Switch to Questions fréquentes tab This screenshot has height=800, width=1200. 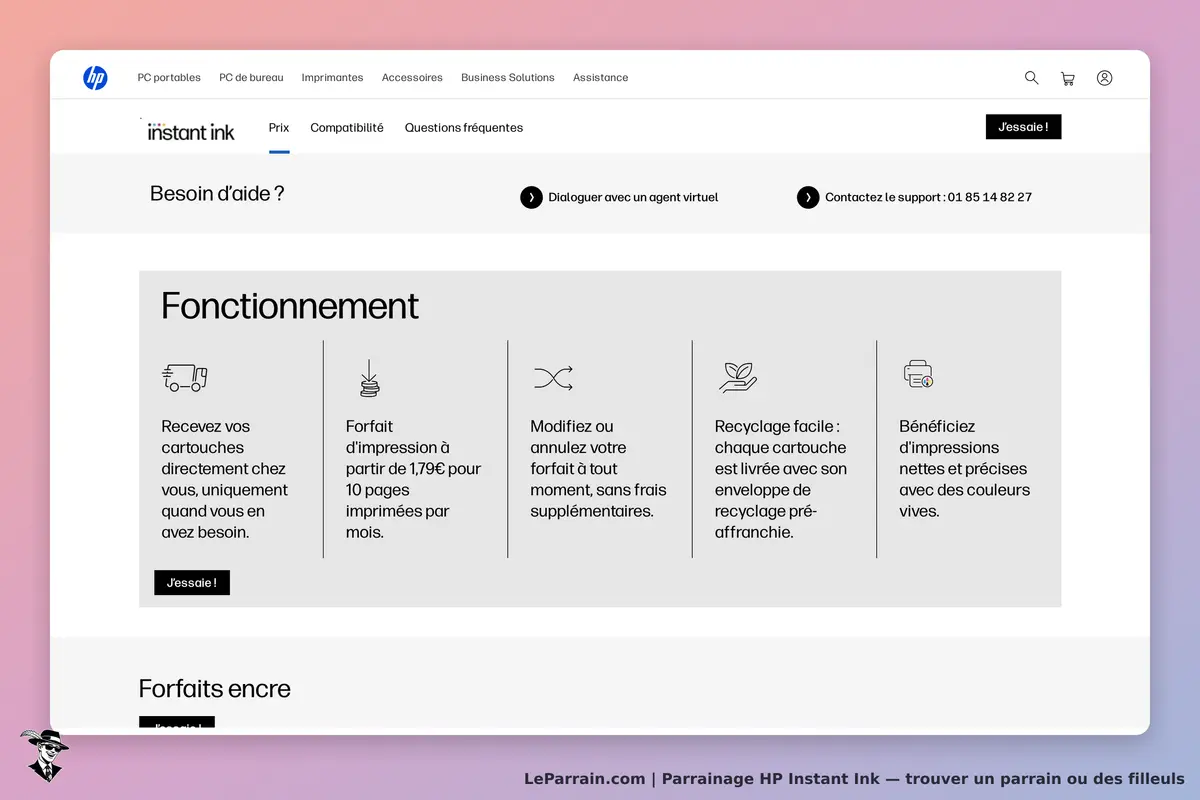coord(464,128)
